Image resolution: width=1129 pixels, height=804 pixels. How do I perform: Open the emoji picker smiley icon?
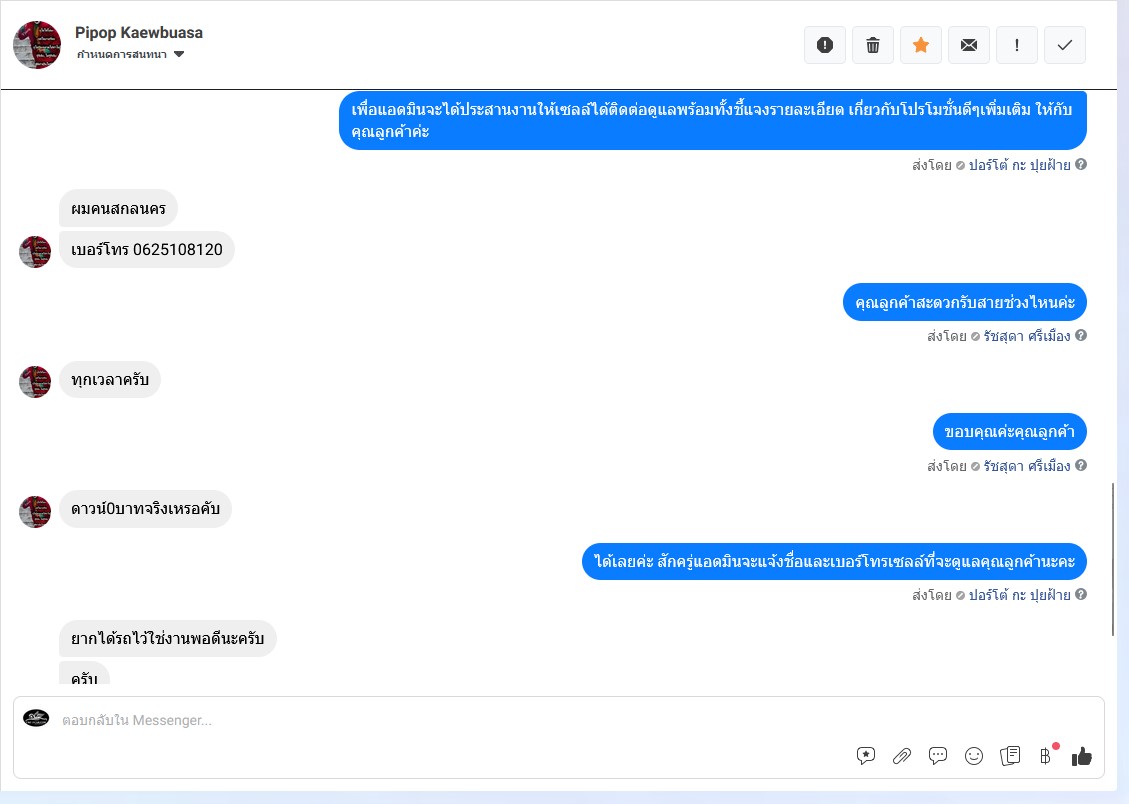pyautogui.click(x=973, y=756)
